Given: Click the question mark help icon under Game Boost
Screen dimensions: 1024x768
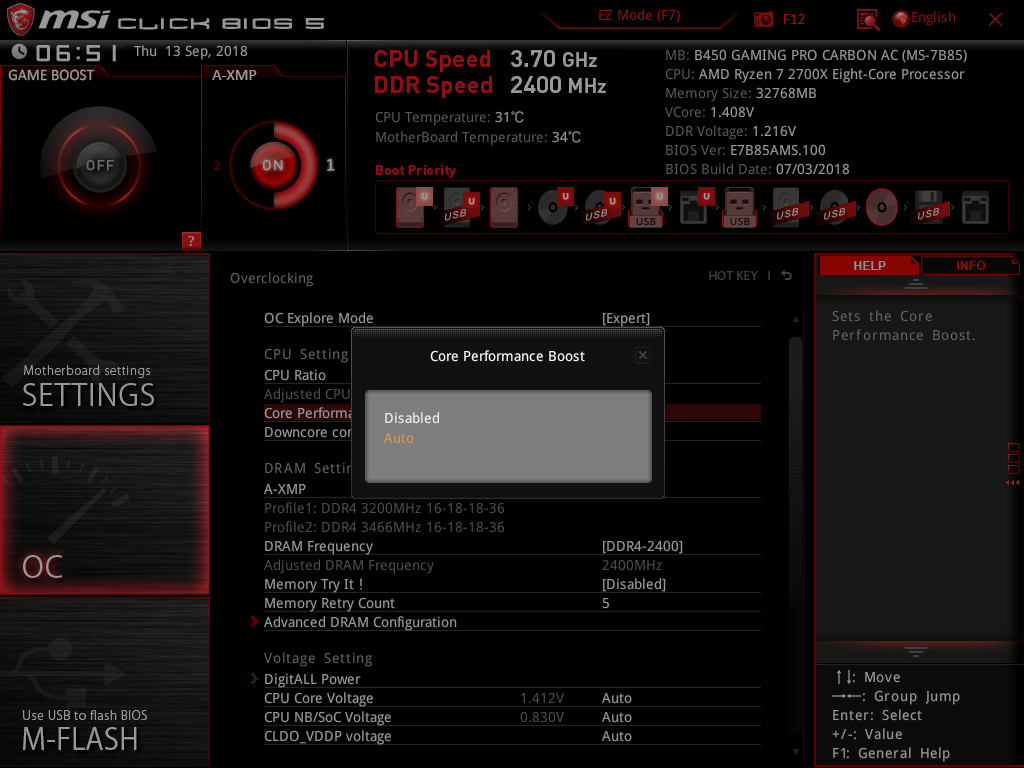Looking at the screenshot, I should (191, 240).
